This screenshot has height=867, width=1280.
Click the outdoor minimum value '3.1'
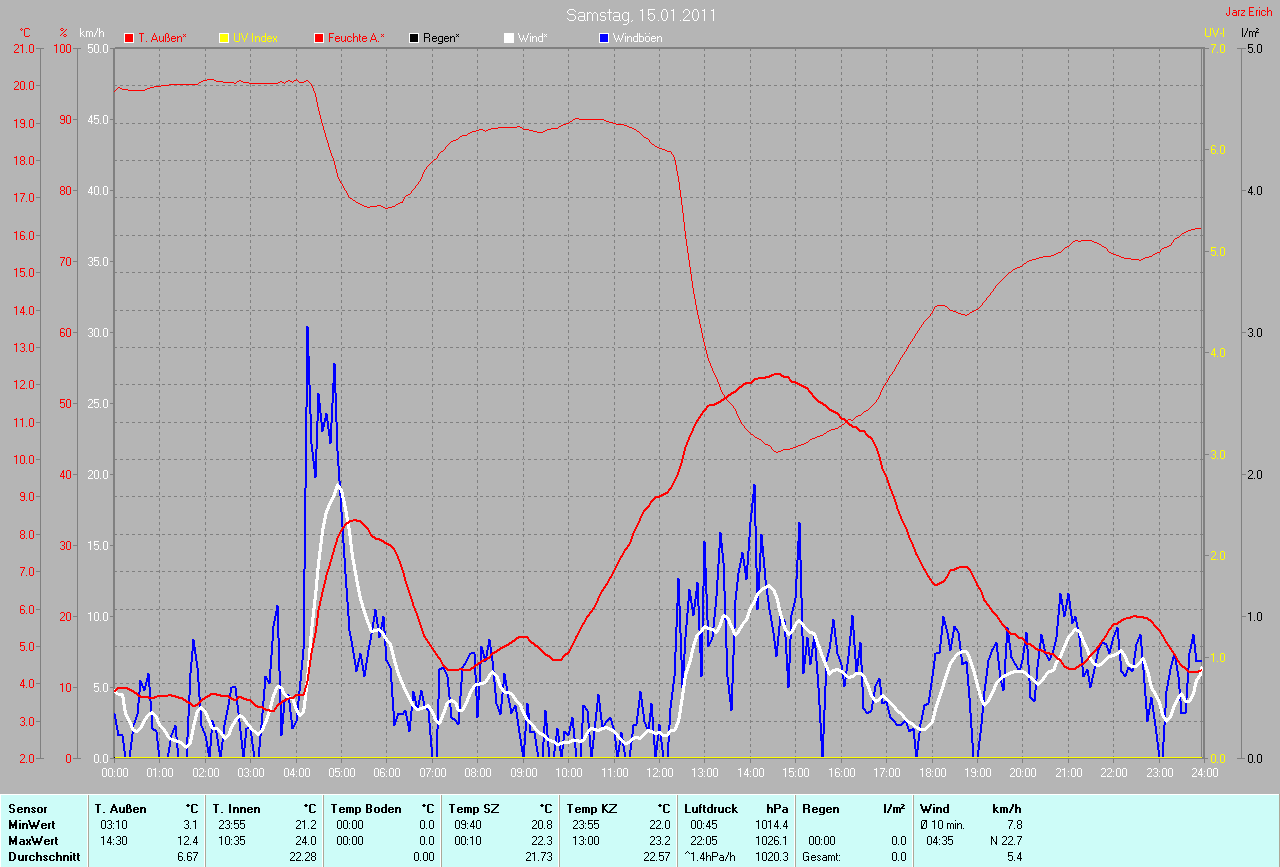[190, 824]
